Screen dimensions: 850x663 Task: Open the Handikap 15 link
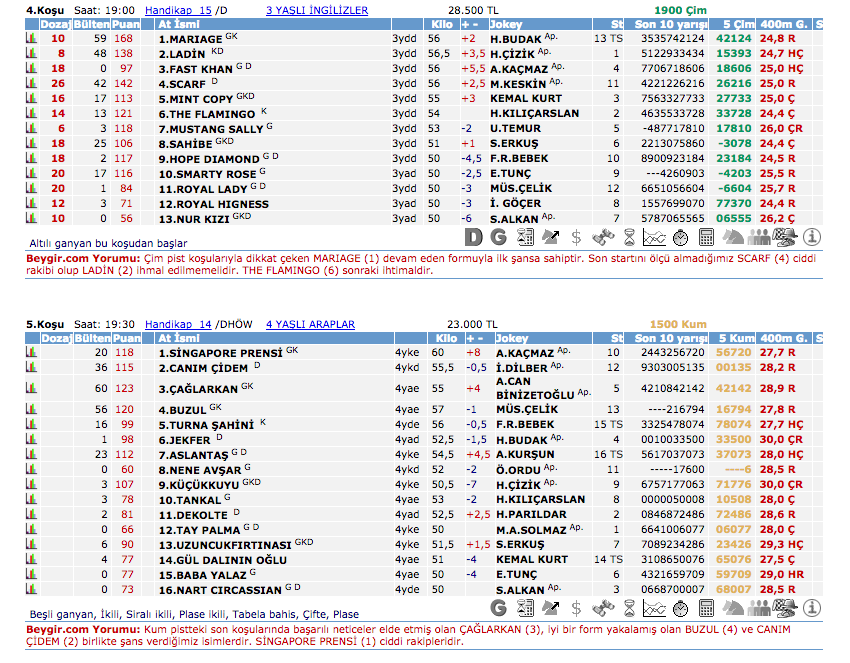pyautogui.click(x=178, y=11)
